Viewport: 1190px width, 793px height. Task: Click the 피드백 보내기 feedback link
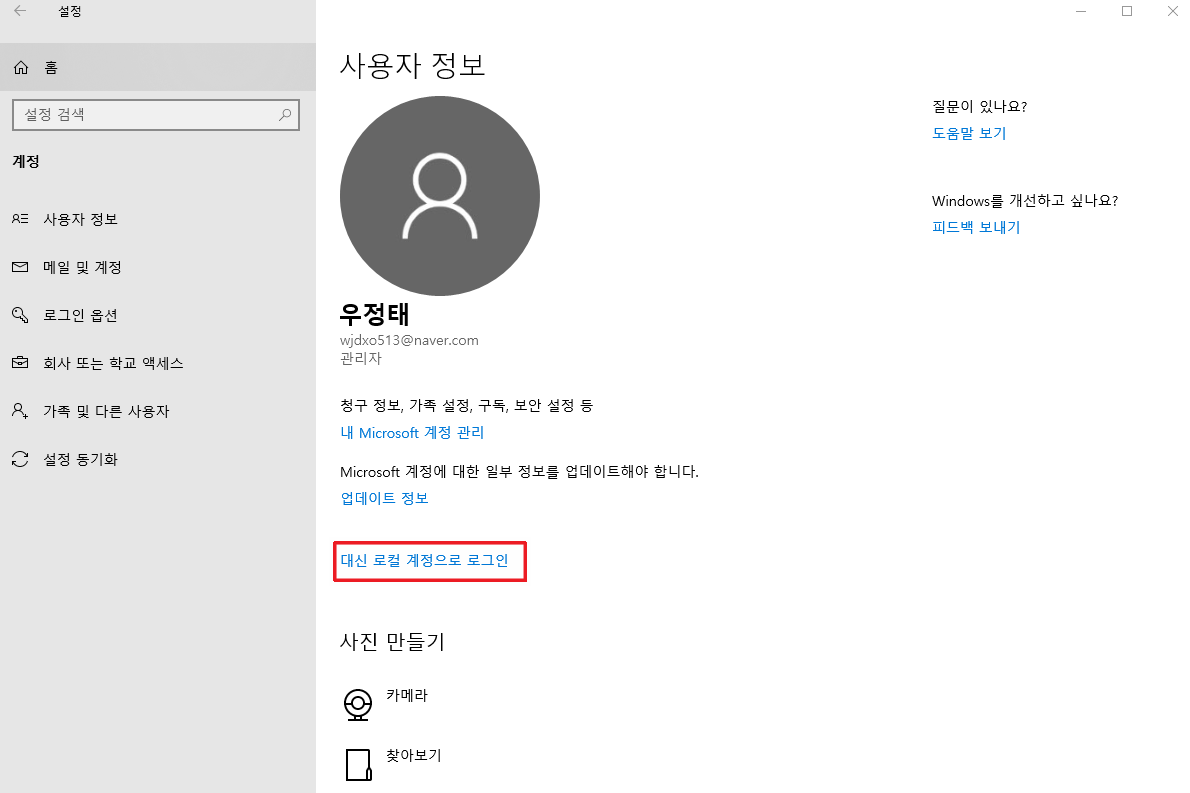coord(976,226)
